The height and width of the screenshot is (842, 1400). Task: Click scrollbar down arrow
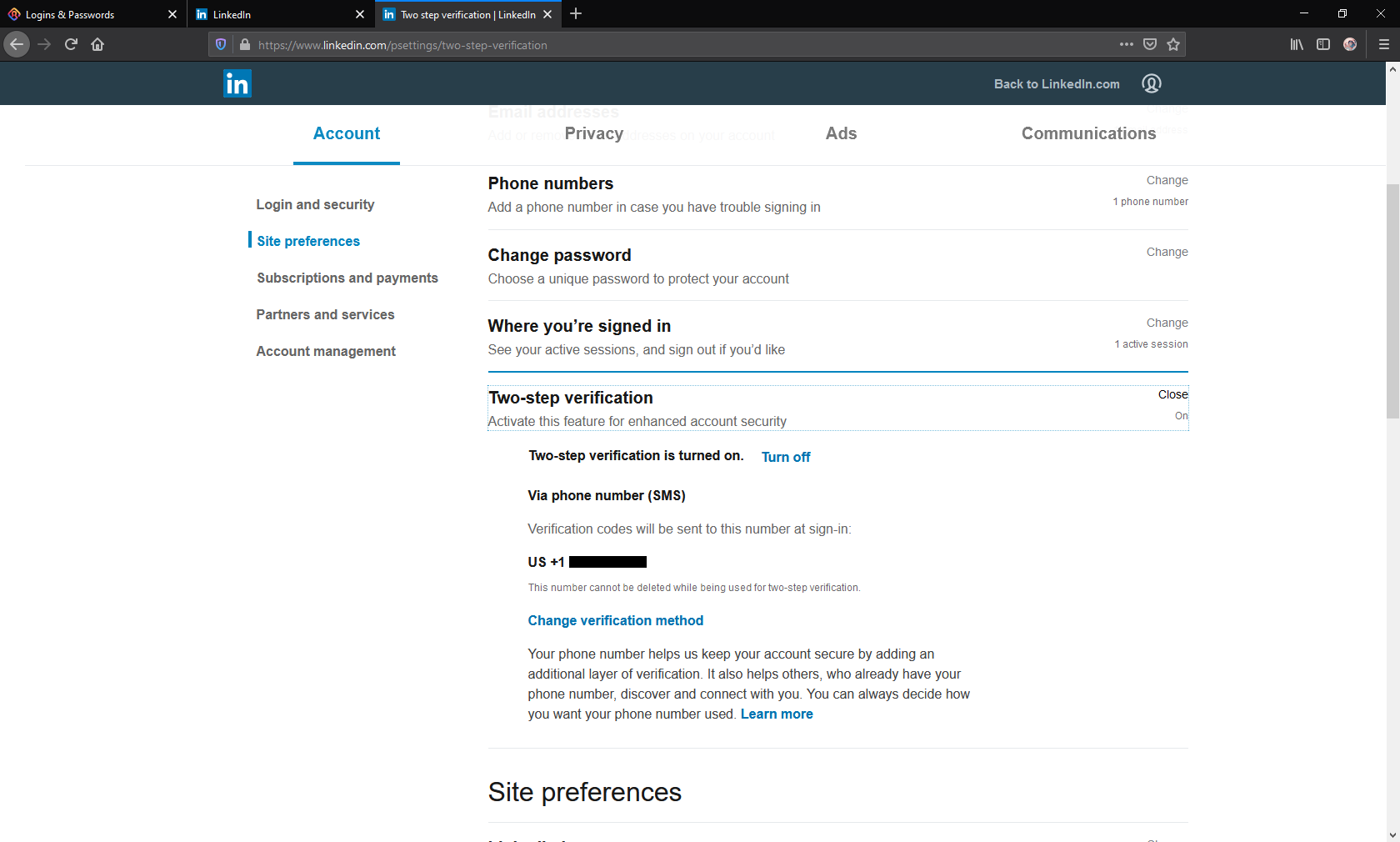(1392, 834)
